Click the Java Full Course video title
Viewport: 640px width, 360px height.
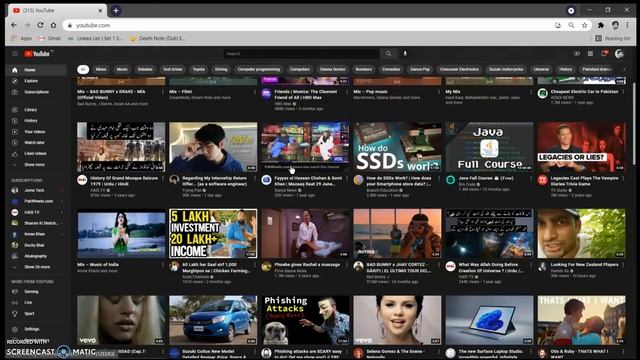(486, 178)
